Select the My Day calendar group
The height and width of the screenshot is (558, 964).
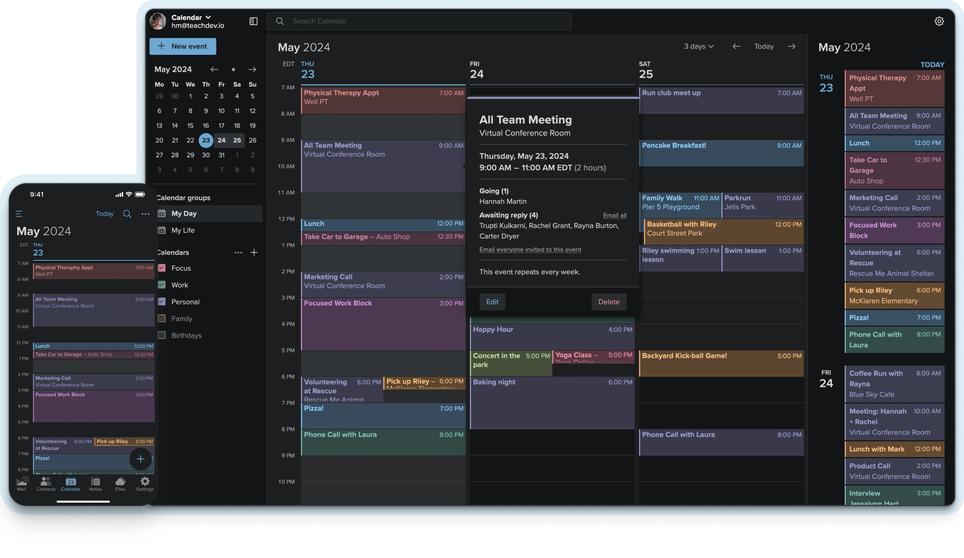coord(209,213)
